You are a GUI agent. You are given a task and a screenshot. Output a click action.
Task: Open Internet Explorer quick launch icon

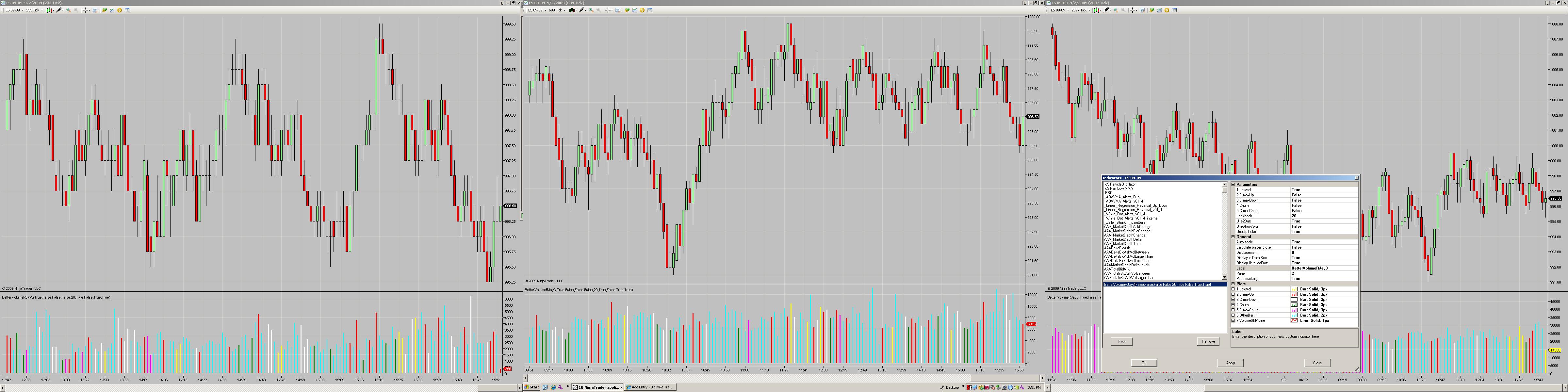coord(553,387)
